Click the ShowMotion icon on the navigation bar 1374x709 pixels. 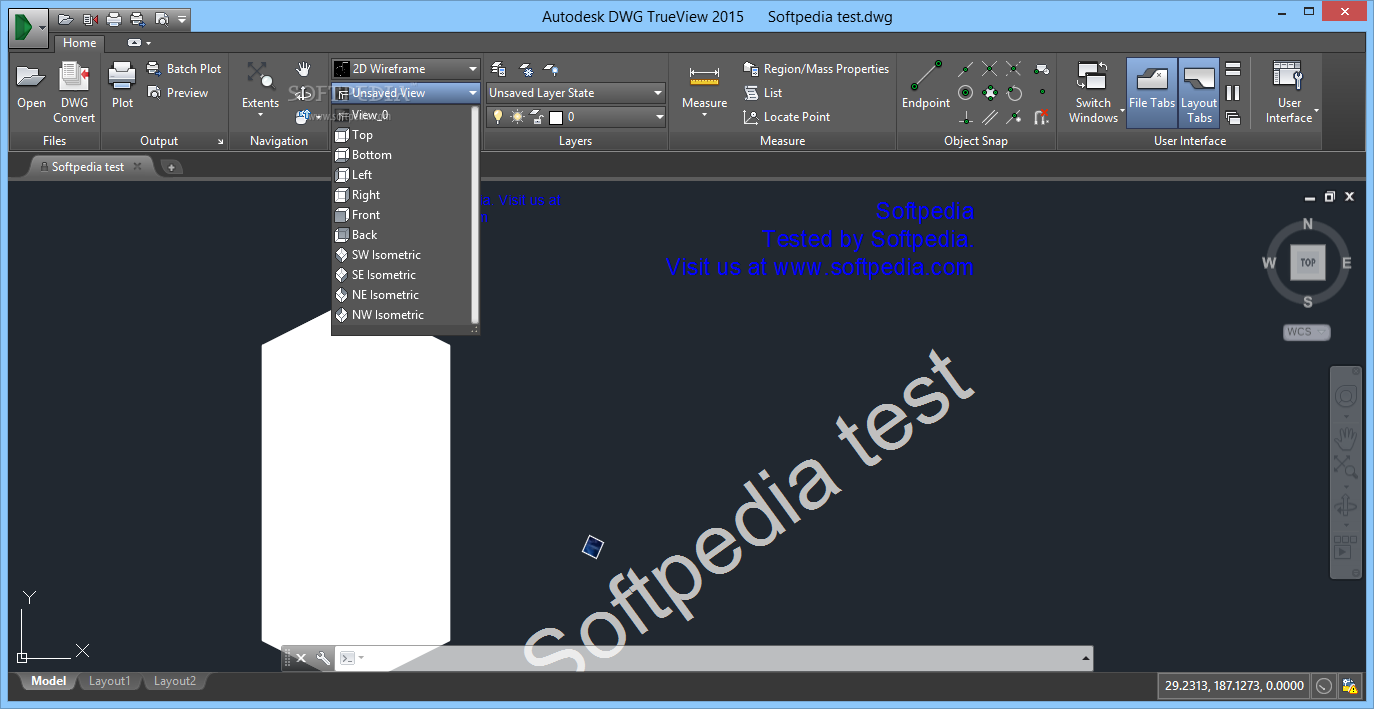pyautogui.click(x=1345, y=549)
